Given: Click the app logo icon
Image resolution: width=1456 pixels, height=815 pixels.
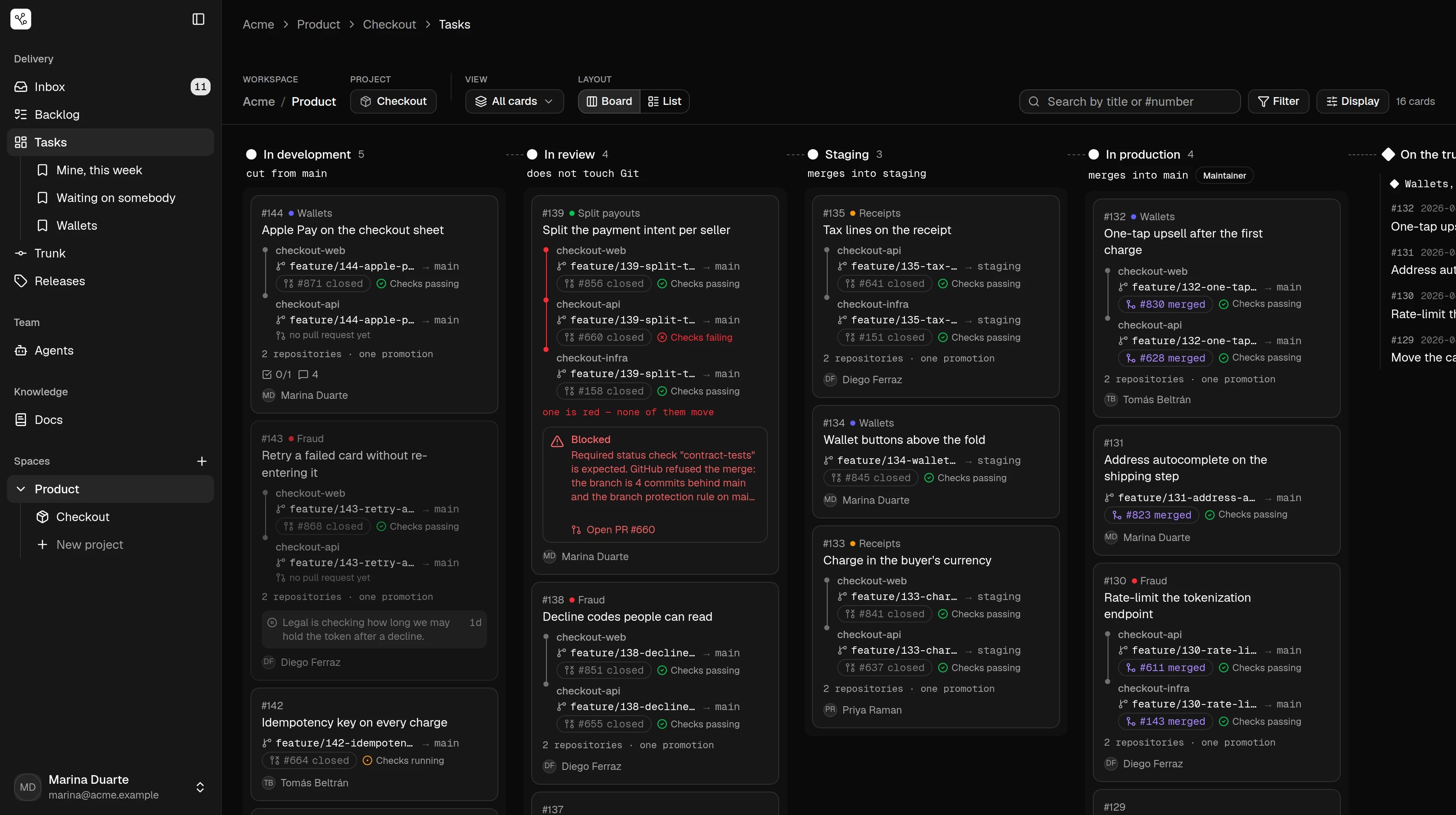Looking at the screenshot, I should [21, 19].
